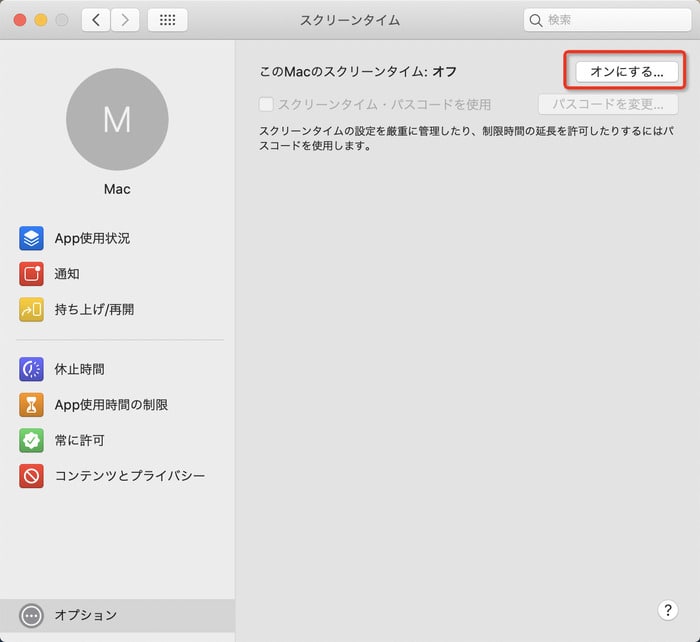Click the green 常に許可 checkmark icon

click(x=31, y=440)
